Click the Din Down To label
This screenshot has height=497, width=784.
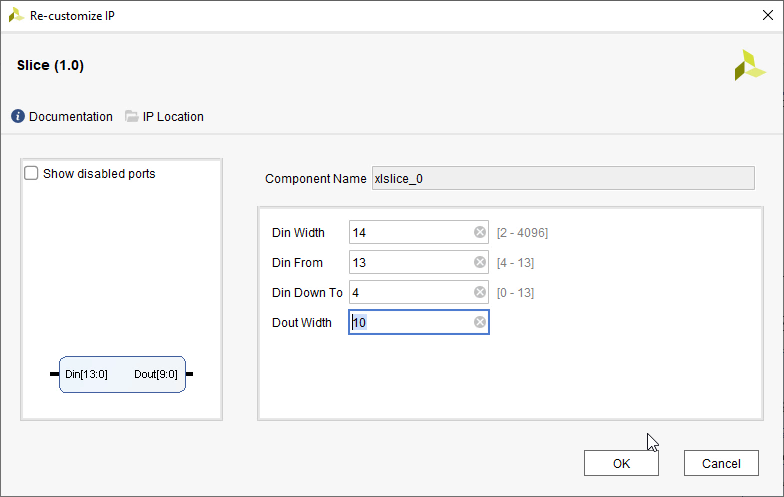coord(307,292)
